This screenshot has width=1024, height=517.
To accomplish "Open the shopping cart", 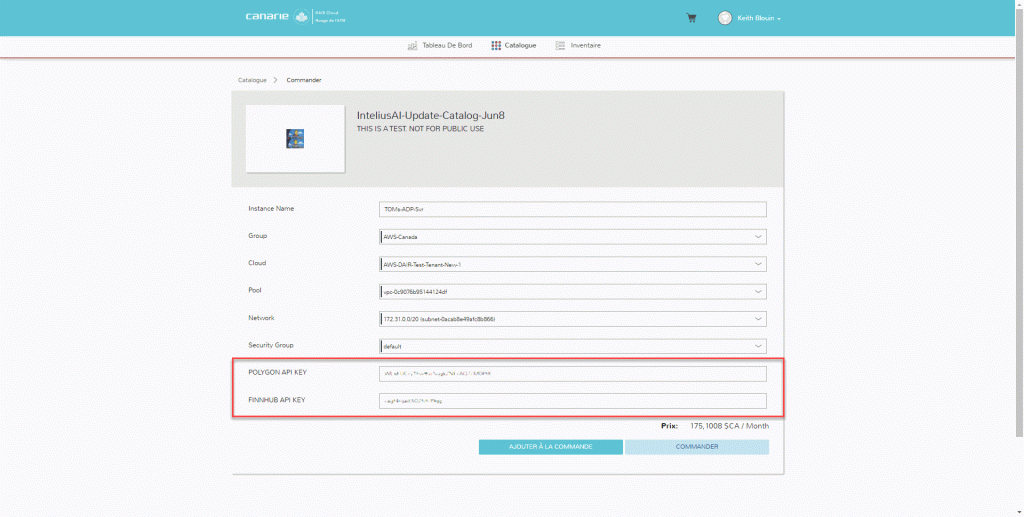I will click(x=691, y=18).
